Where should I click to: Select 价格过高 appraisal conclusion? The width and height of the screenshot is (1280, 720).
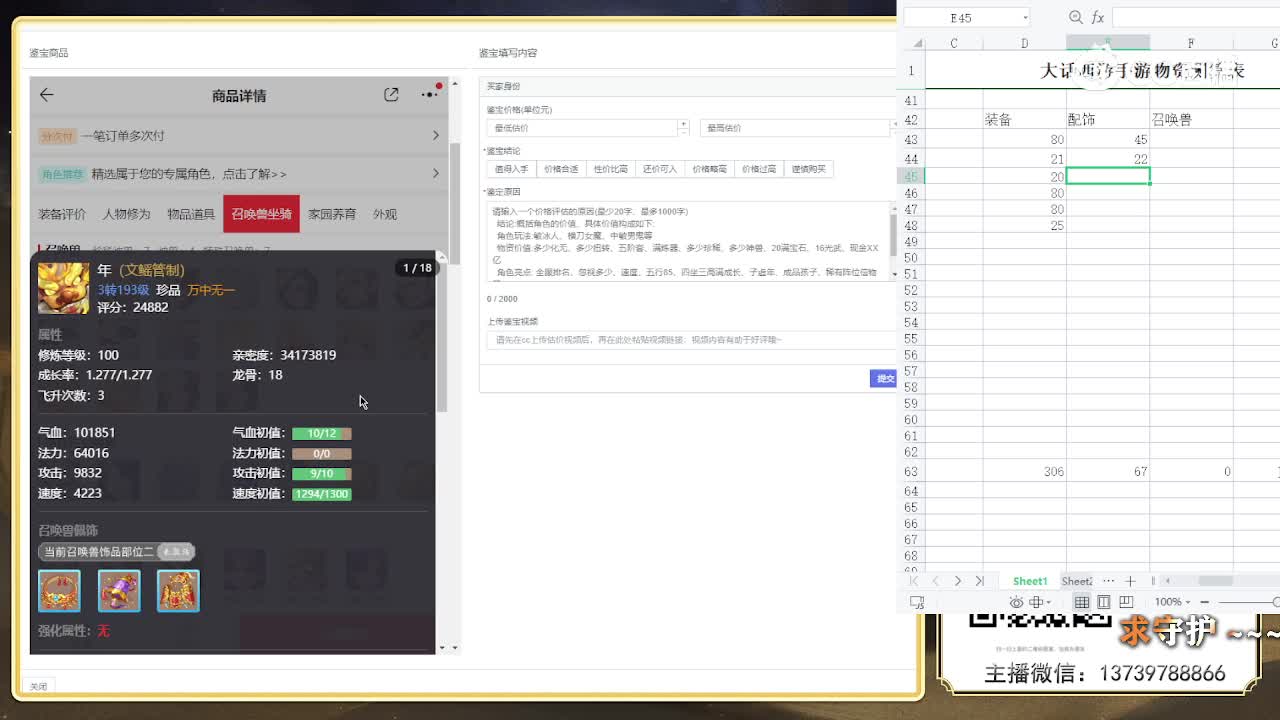(758, 169)
